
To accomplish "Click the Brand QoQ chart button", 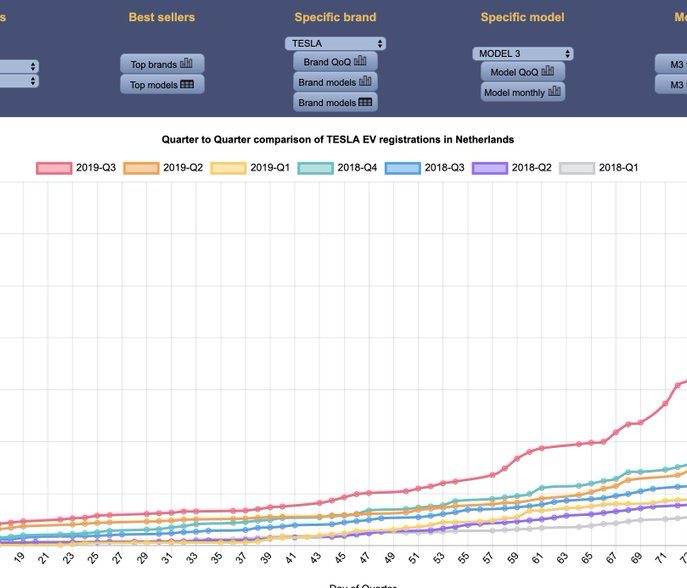I will pyautogui.click(x=335, y=61).
